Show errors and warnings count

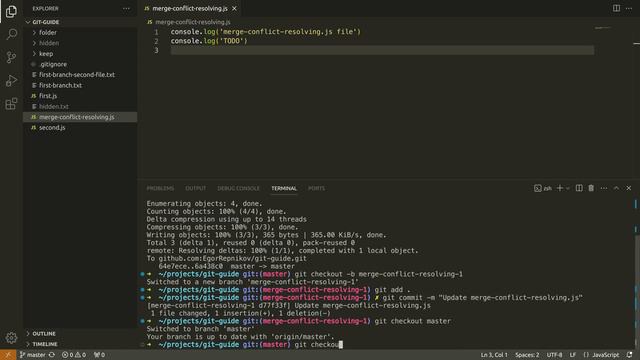(x=74, y=355)
